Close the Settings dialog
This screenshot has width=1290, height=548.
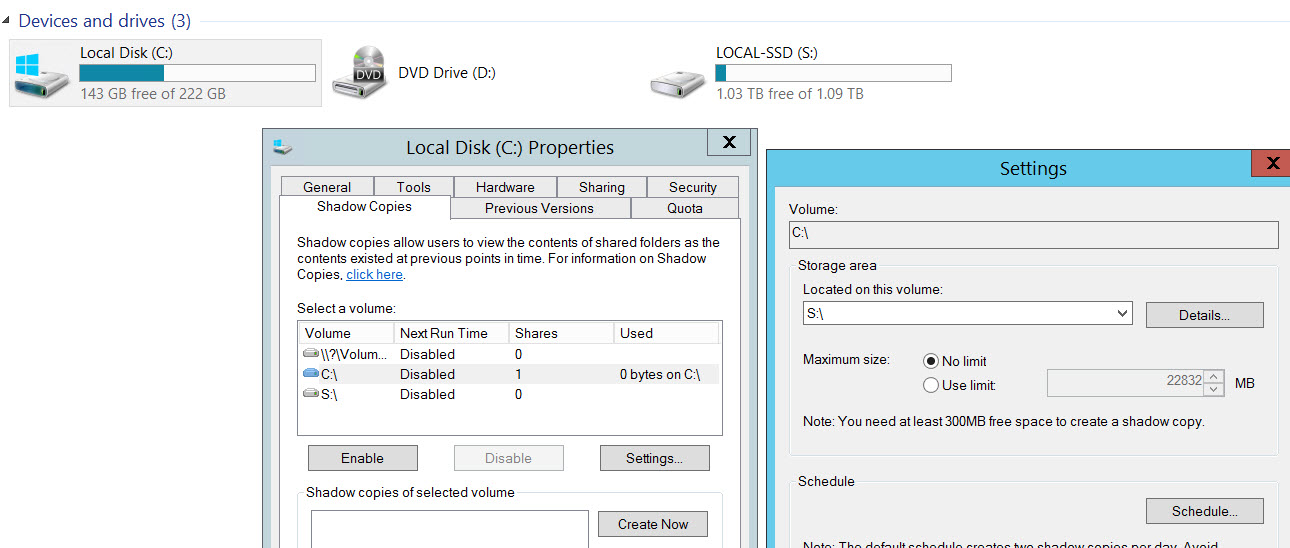[1272, 163]
